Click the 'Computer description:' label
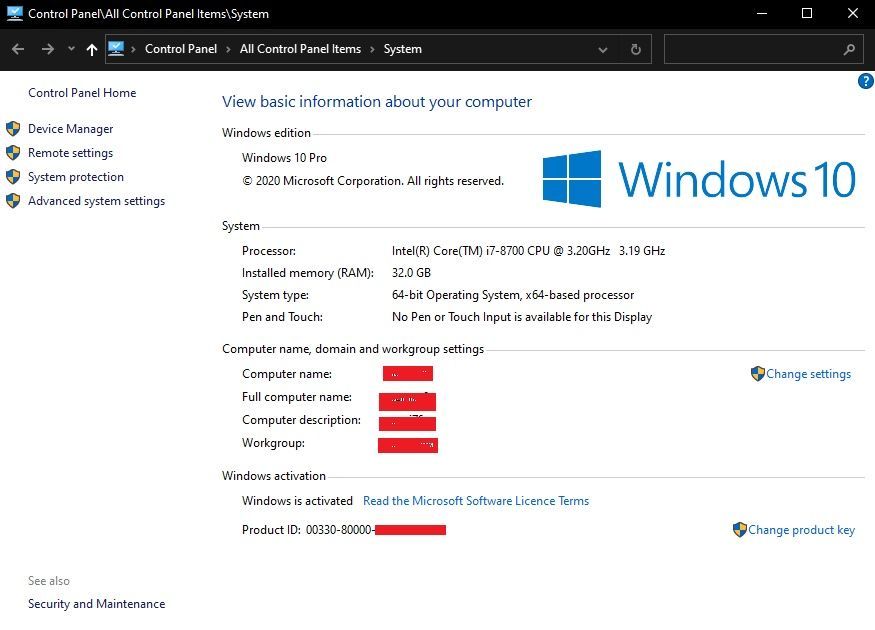 point(301,420)
